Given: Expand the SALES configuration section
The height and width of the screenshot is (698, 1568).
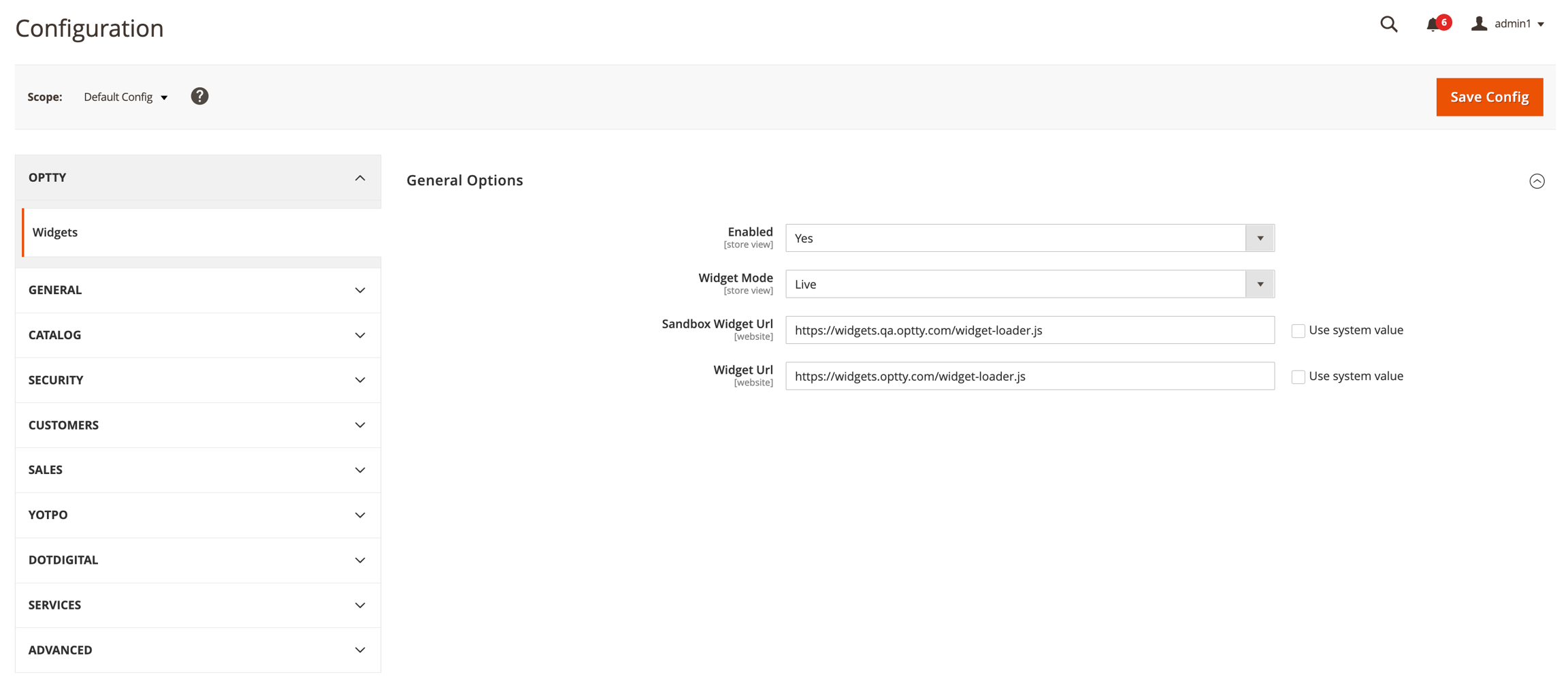Looking at the screenshot, I should click(x=197, y=470).
